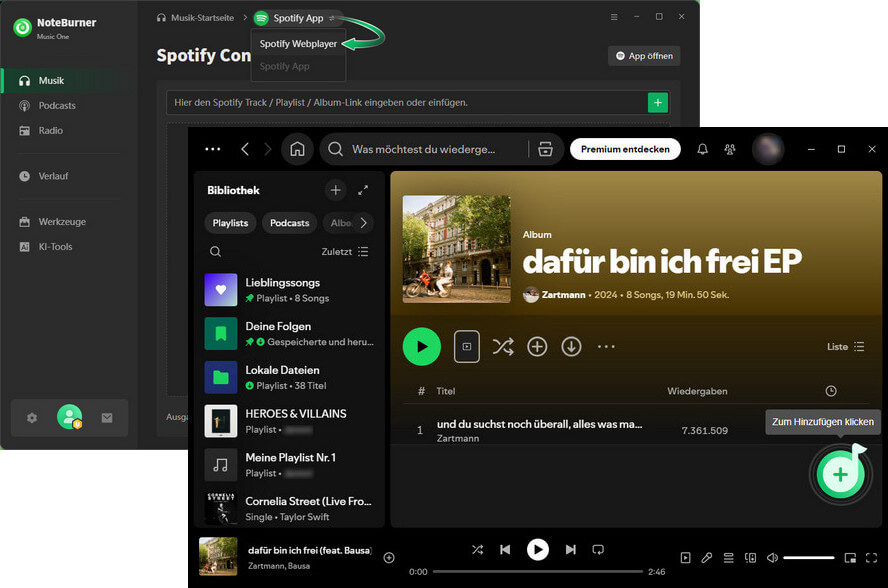Download the album using the arrow icon

571,347
